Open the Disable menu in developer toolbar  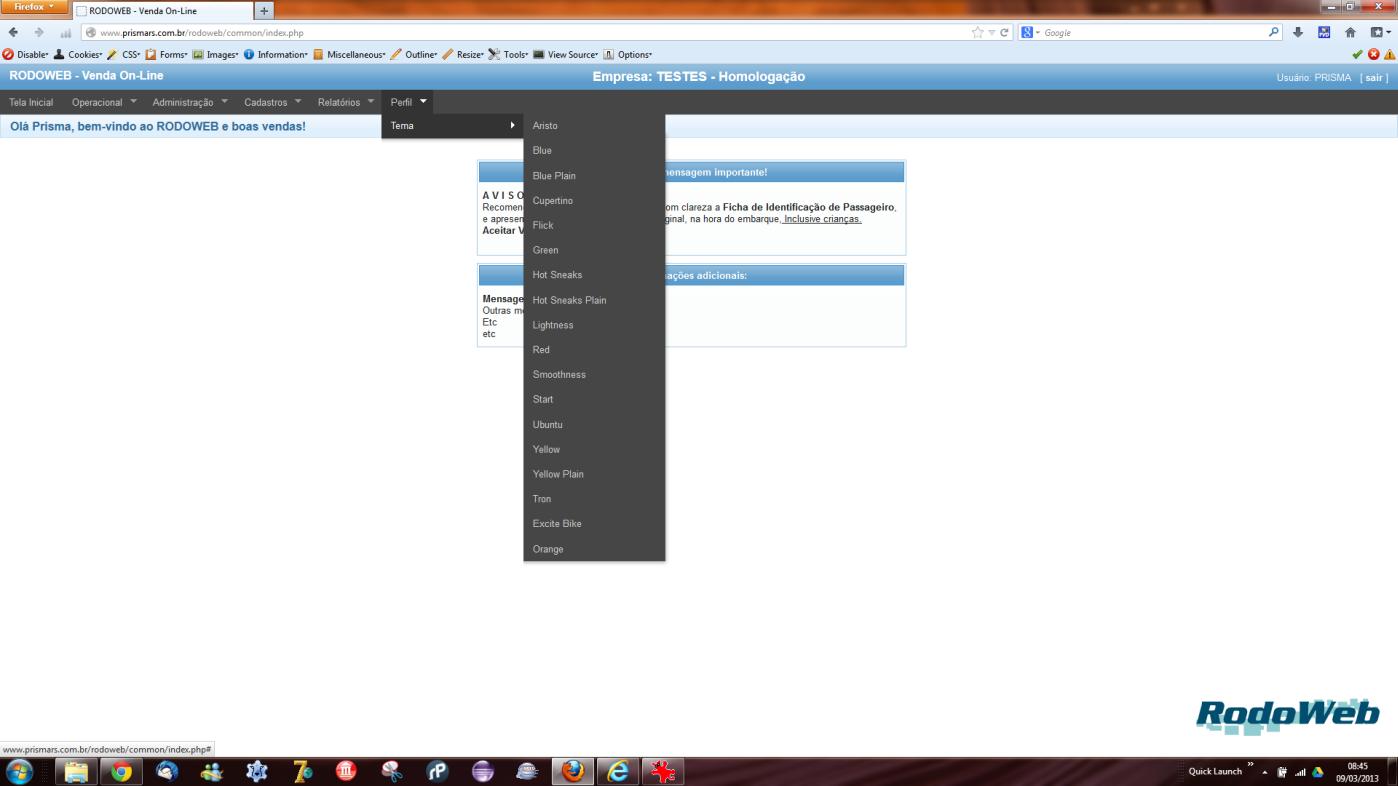tap(27, 55)
